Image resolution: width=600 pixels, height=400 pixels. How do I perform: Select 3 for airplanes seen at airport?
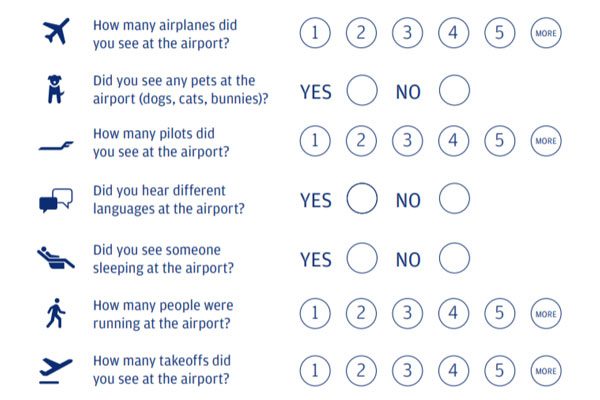(408, 33)
